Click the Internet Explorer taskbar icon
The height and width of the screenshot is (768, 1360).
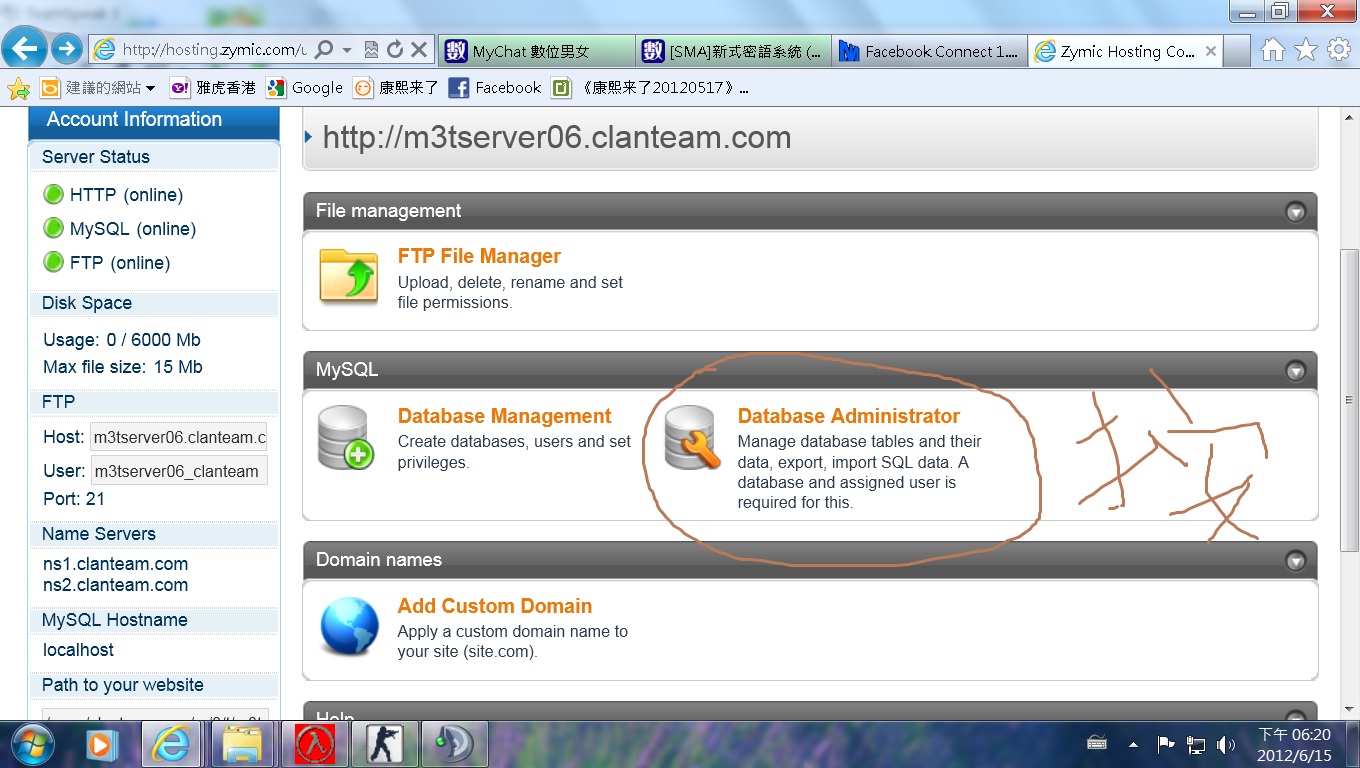(x=172, y=744)
